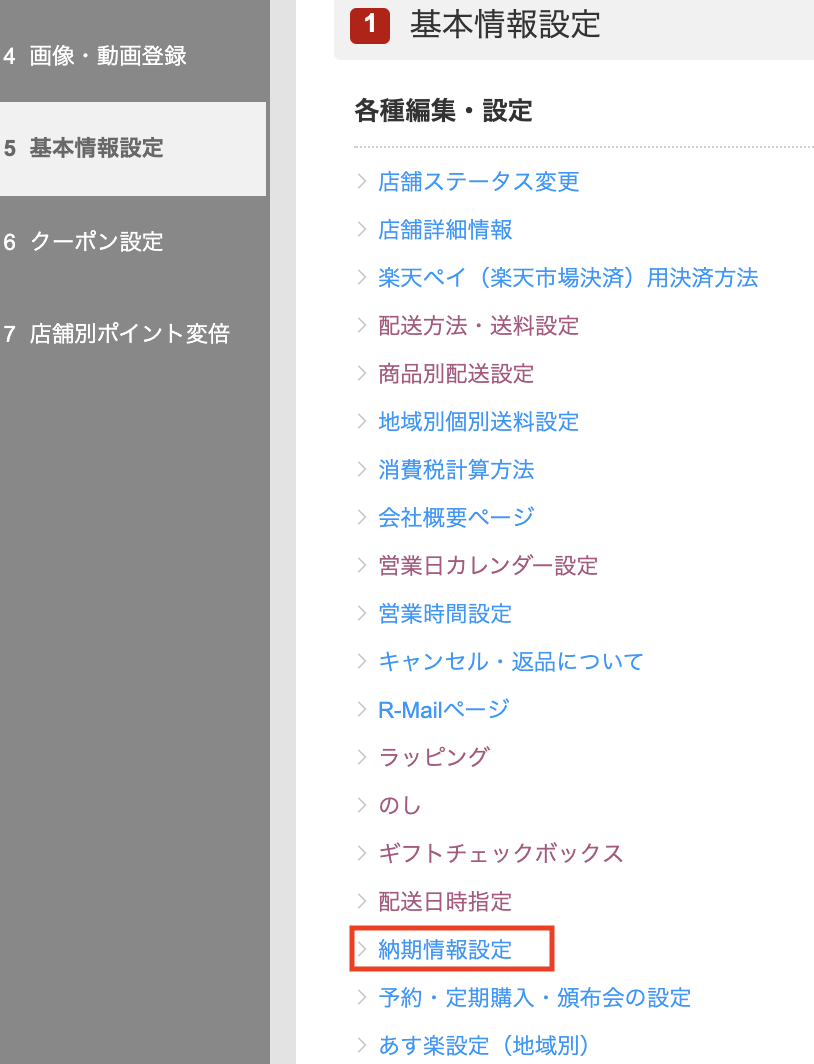This screenshot has height=1064, width=814.
Task: Select 基本情報設定 sidebar item
Action: 133,149
